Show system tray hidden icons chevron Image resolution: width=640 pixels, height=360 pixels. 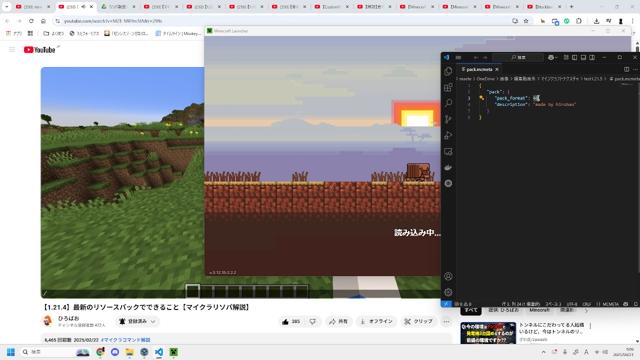coord(544,352)
